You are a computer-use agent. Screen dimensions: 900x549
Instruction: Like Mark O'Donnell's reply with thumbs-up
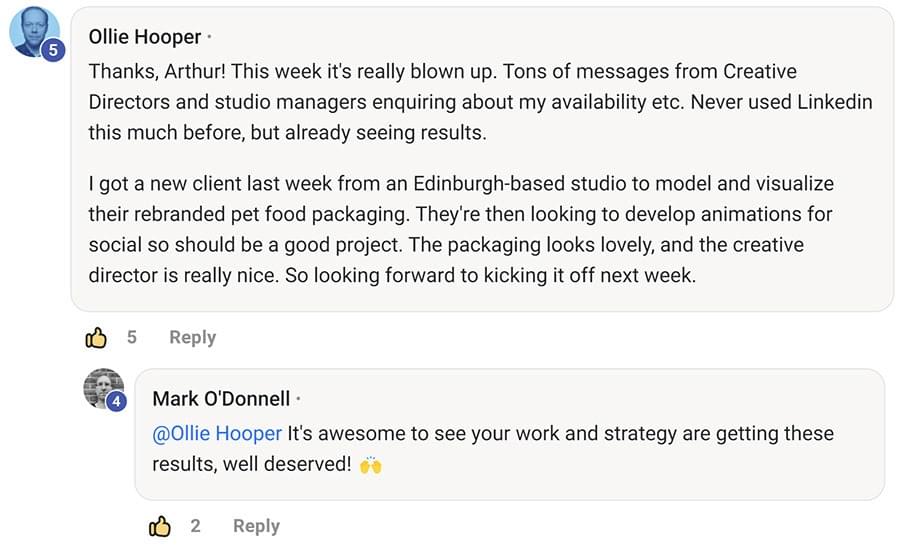[x=160, y=526]
